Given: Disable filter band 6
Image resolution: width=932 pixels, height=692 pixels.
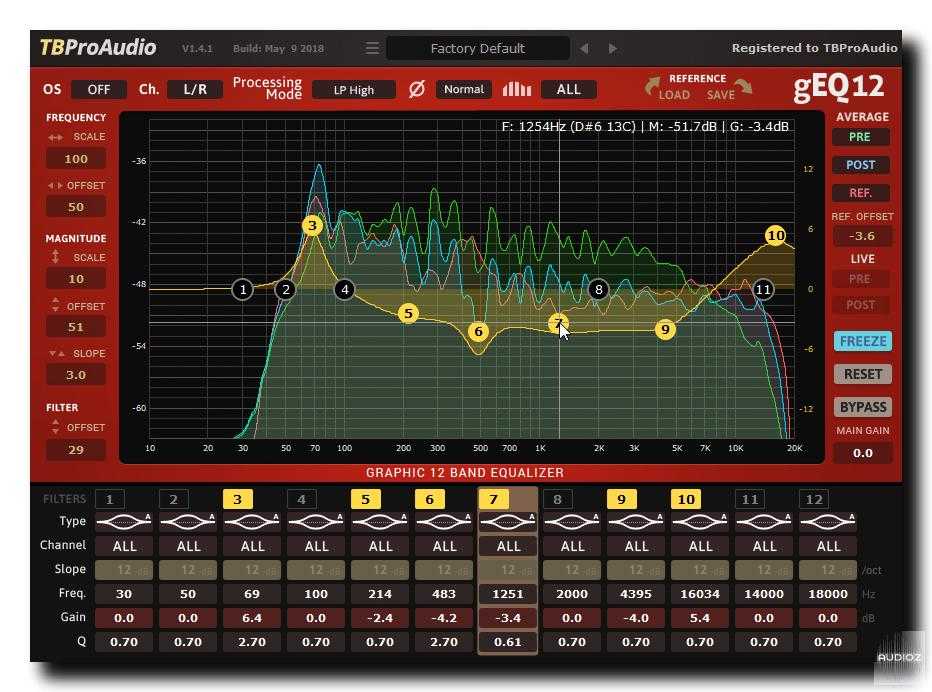Looking at the screenshot, I should tap(430, 499).
